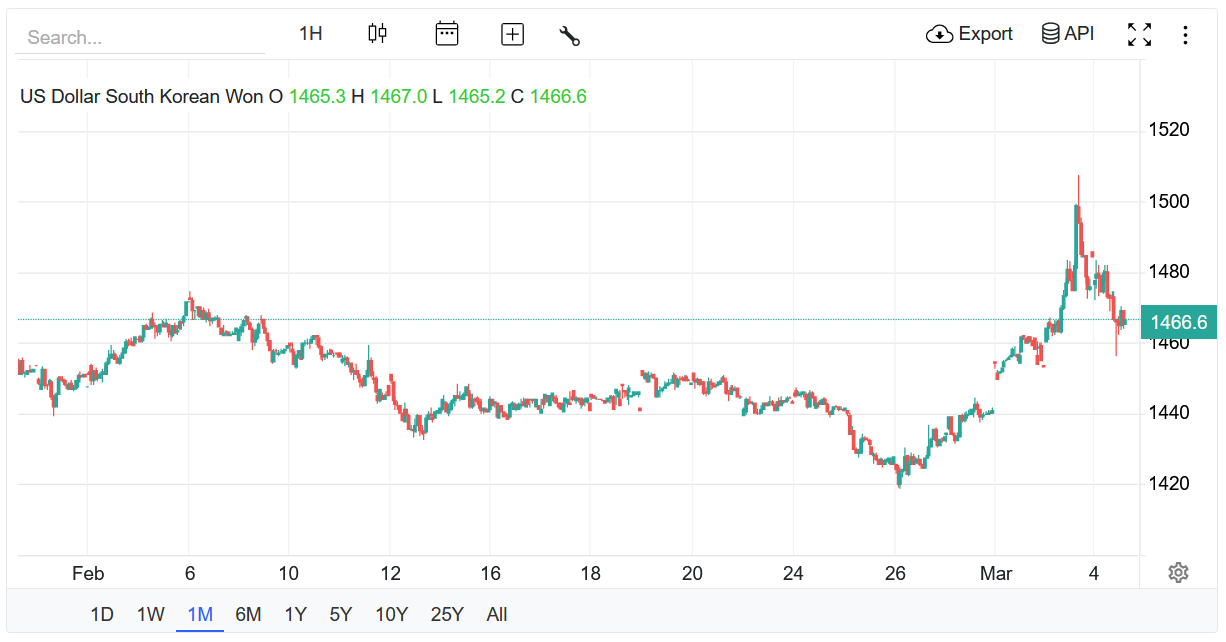Viewport: 1226px width, 642px height.
Task: Open the calendar date range picker
Action: pos(446,34)
